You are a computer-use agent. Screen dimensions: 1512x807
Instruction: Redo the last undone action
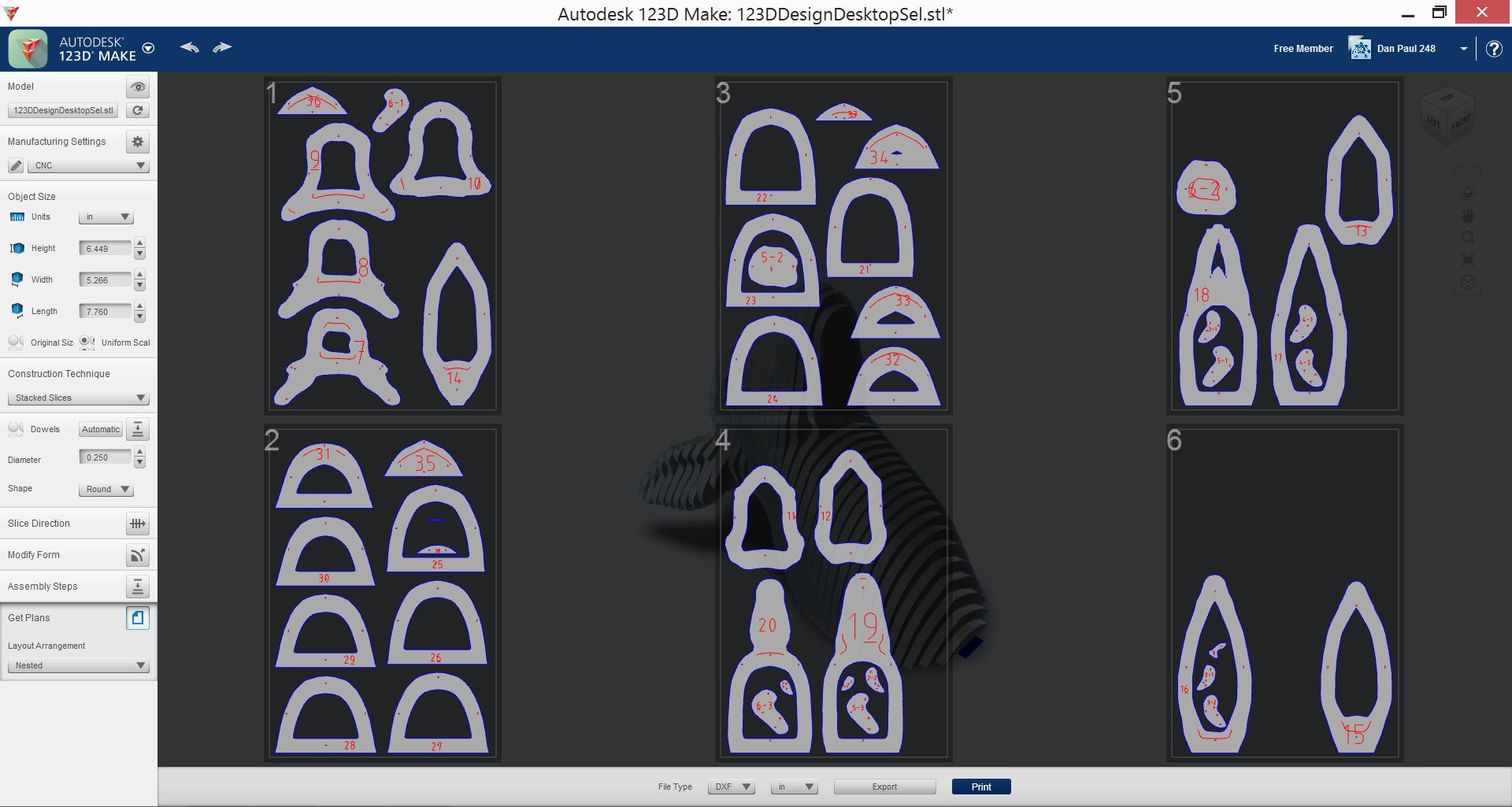(223, 47)
